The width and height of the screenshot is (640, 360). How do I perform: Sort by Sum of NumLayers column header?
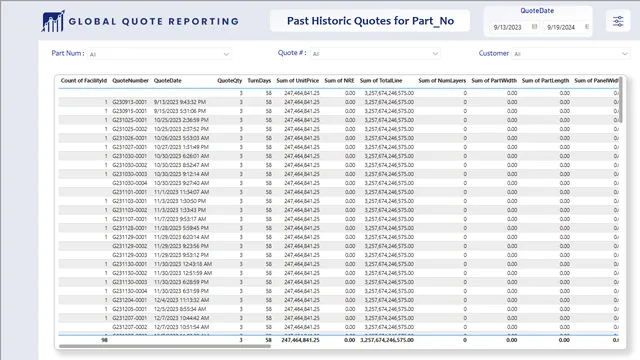click(x=442, y=80)
